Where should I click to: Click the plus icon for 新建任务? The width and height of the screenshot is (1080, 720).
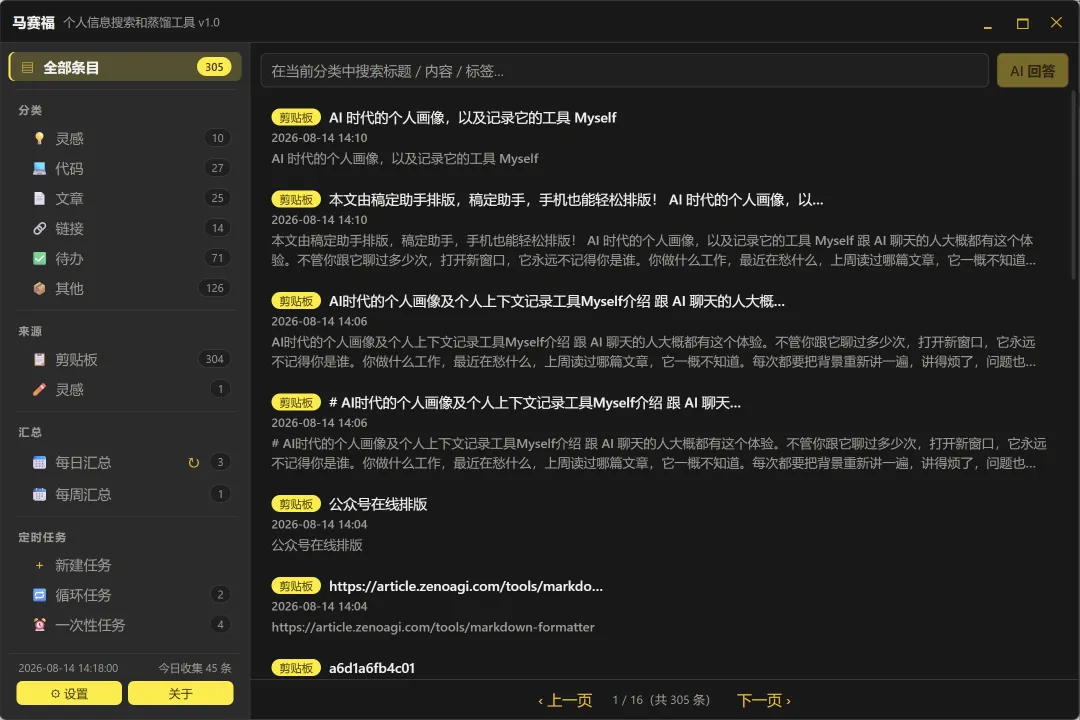(39, 565)
